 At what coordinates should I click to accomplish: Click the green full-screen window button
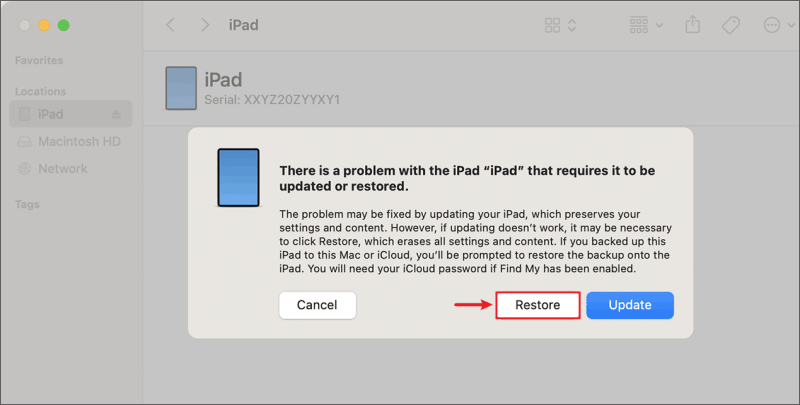click(x=64, y=25)
